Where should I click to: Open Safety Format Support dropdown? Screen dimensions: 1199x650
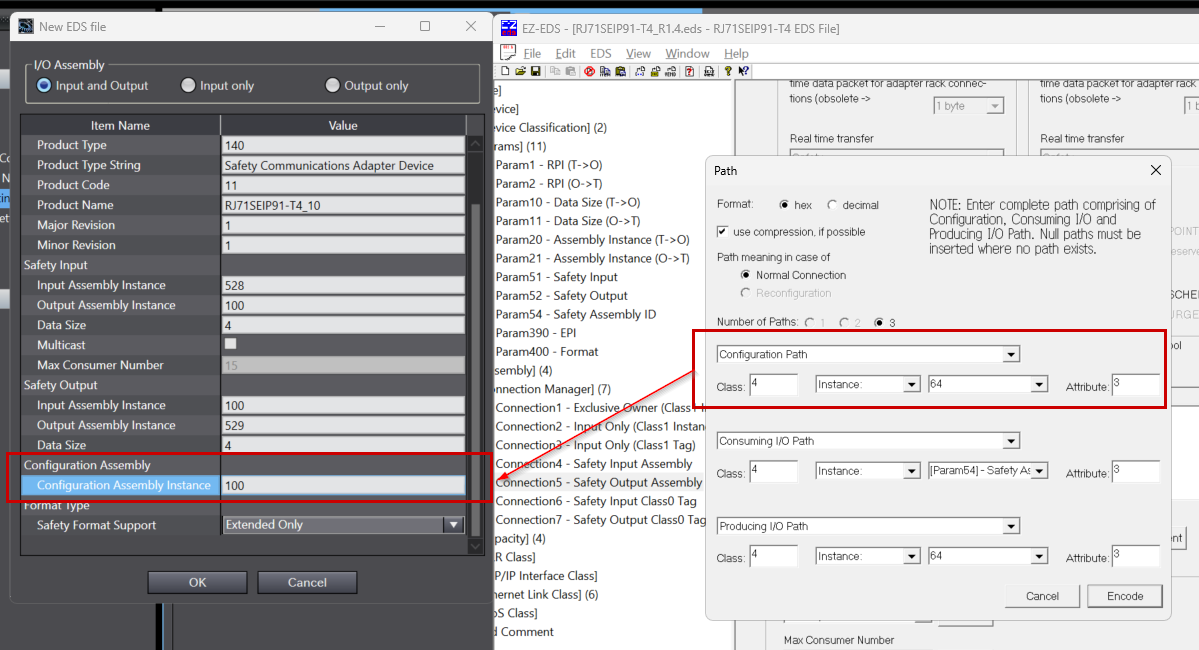click(x=453, y=525)
